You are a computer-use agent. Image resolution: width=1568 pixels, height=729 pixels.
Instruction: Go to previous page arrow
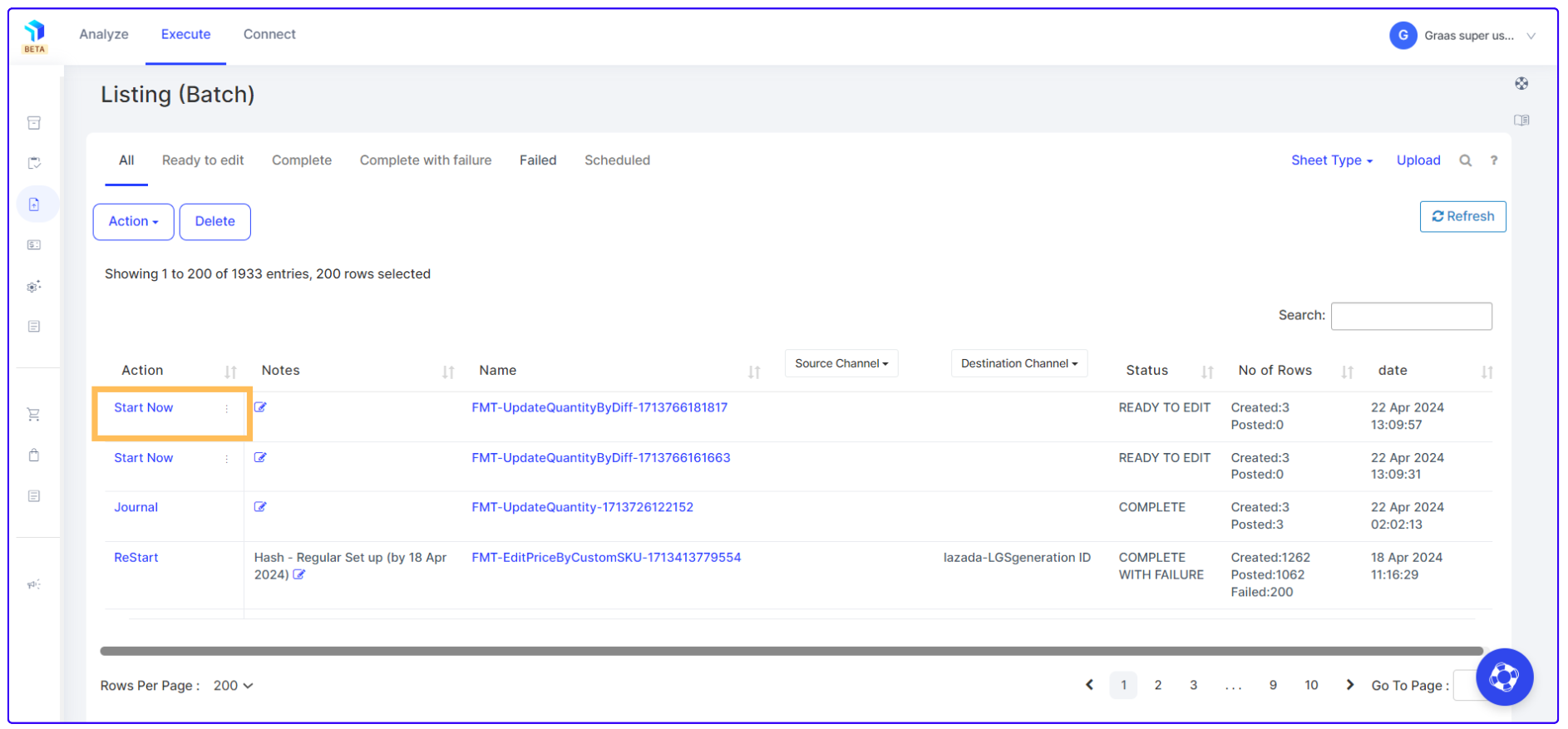tap(1089, 685)
